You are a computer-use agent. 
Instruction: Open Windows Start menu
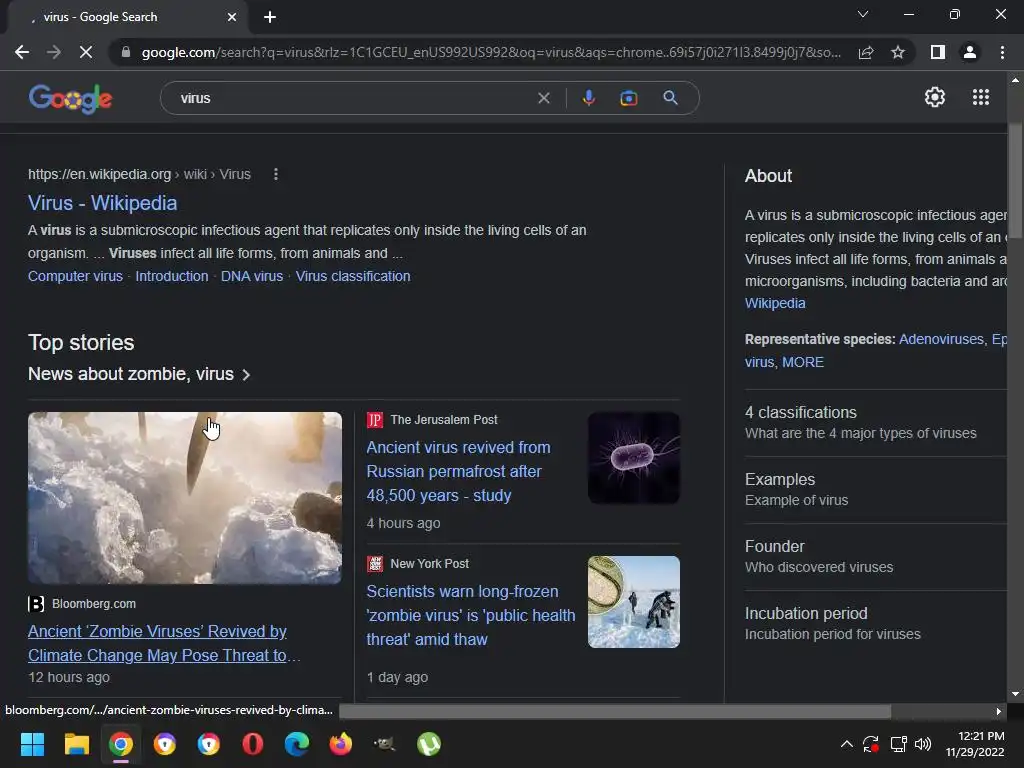32,744
